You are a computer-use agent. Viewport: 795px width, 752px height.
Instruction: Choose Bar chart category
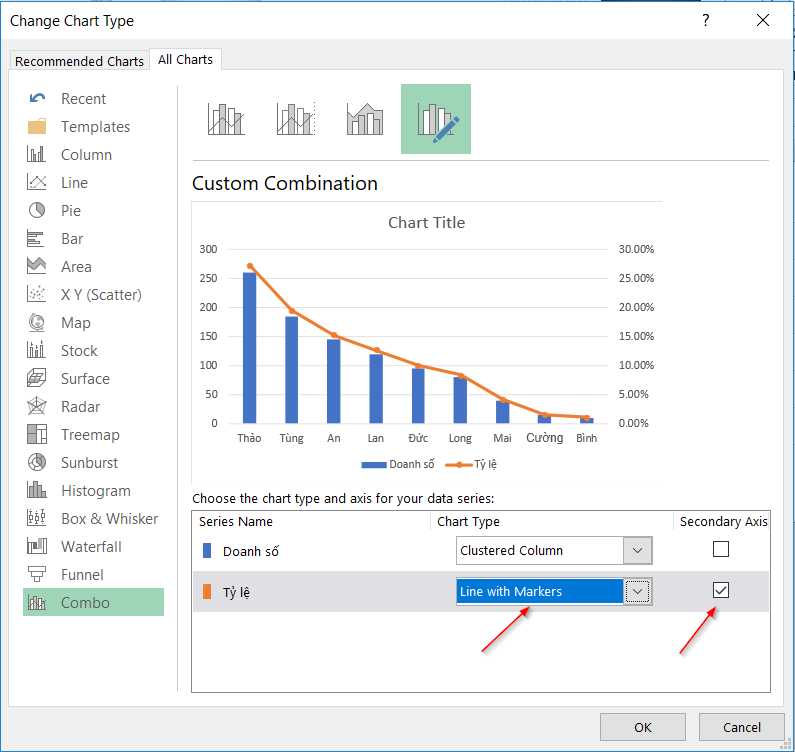tap(93, 238)
